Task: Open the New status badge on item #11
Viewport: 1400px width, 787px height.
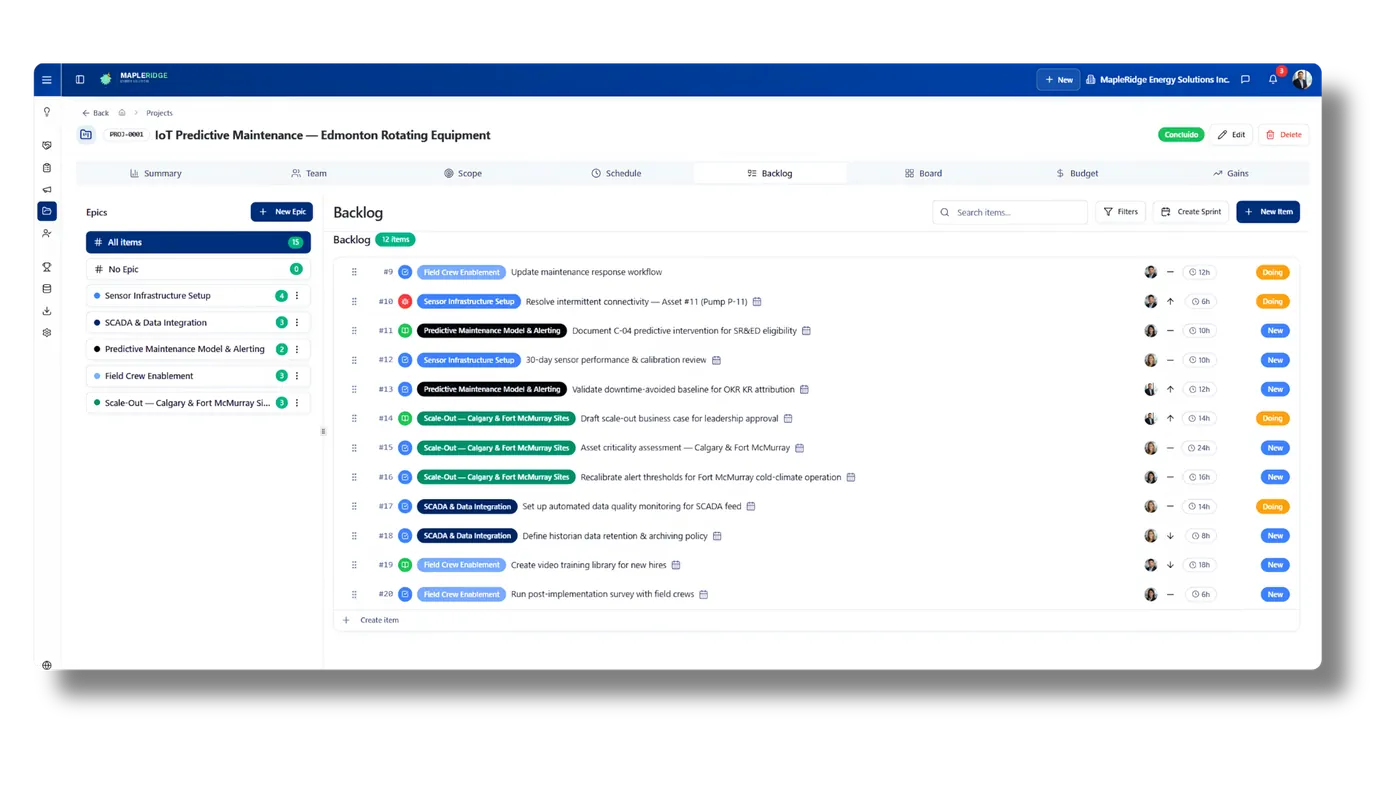Action: coord(1275,330)
